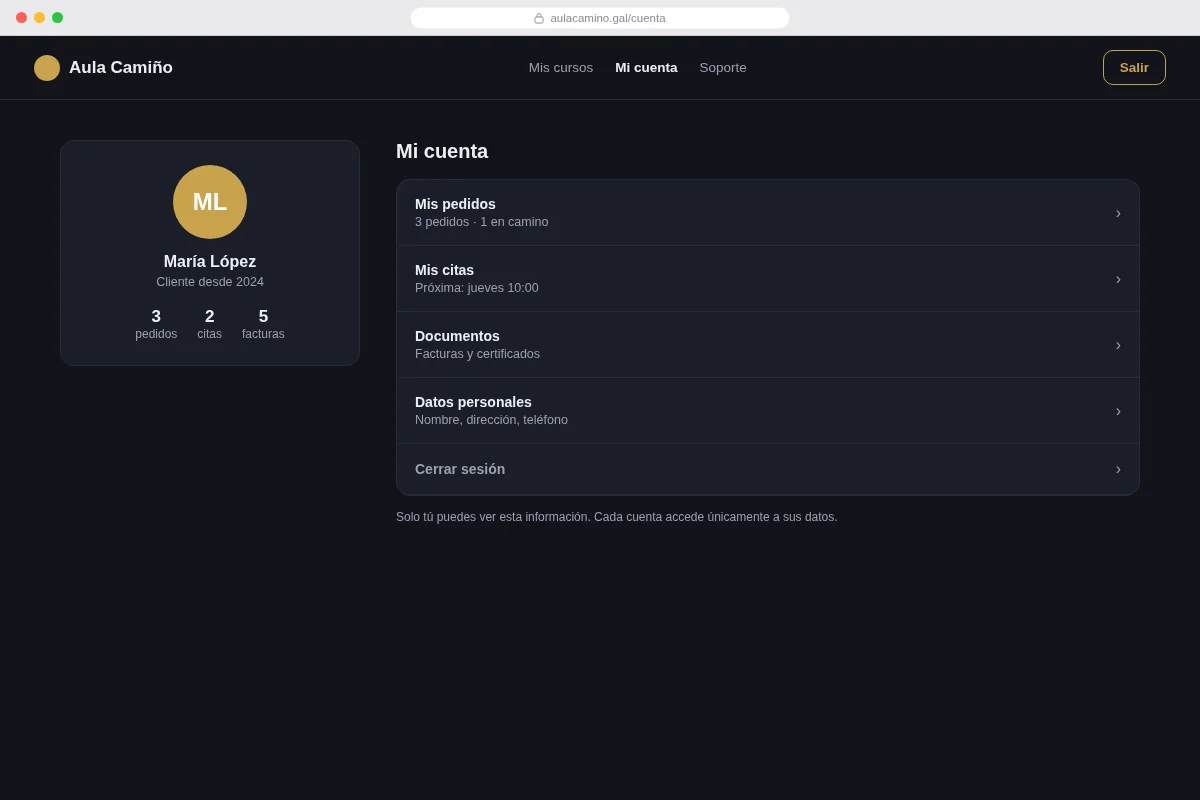The image size is (1200, 800).
Task: Open Datos personales chevron arrow
Action: tap(1118, 411)
